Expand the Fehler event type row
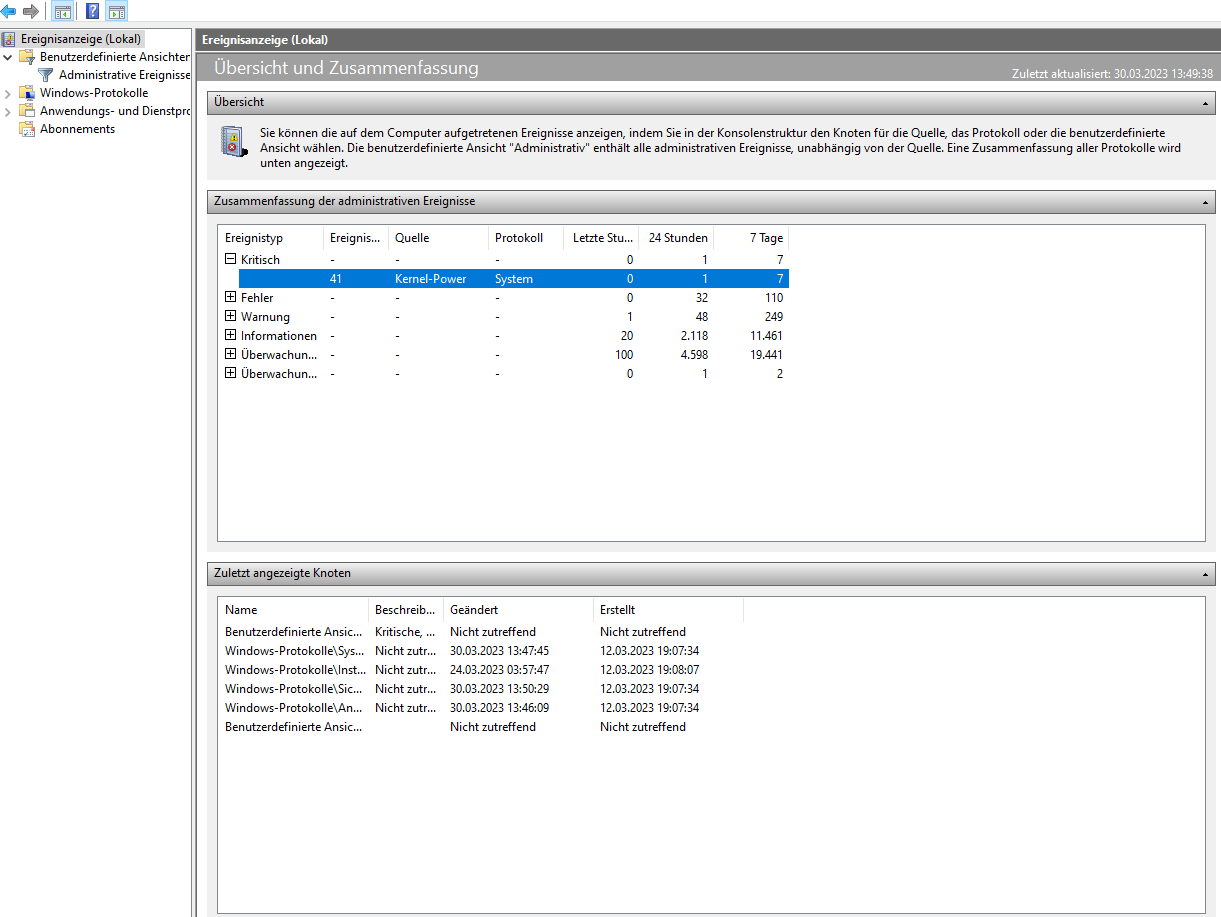1221x917 pixels. [231, 297]
